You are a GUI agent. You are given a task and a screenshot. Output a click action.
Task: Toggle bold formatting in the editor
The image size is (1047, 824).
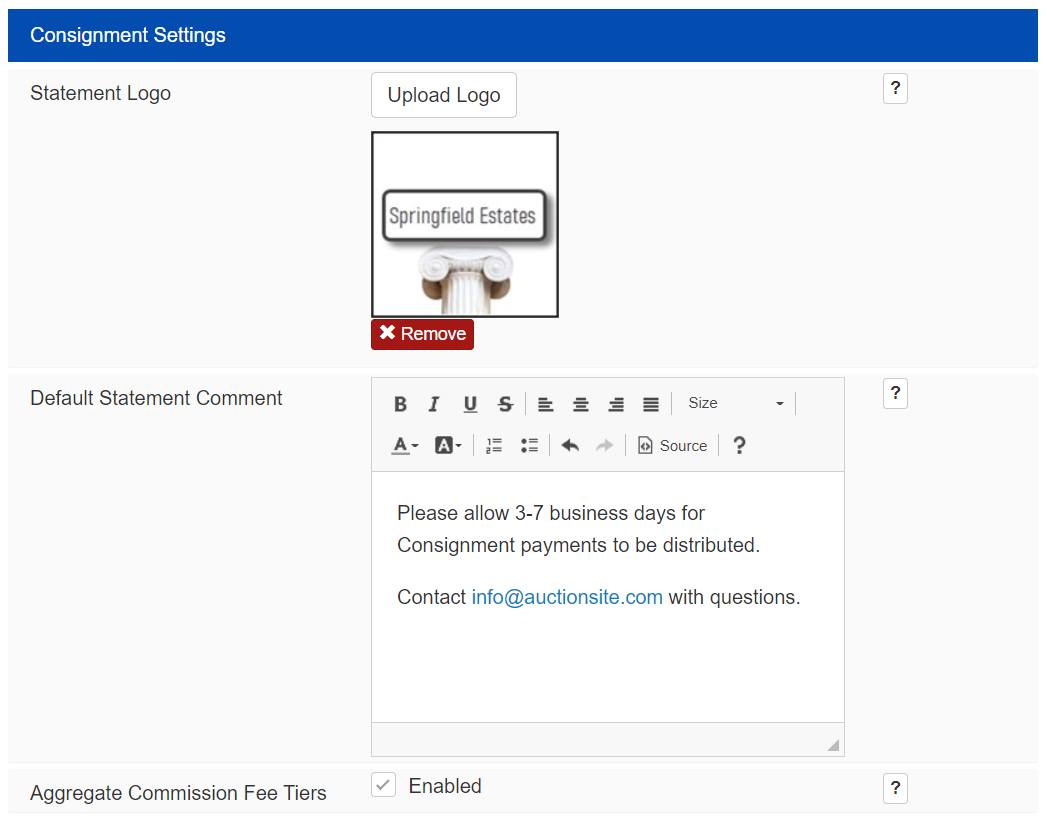tap(400, 404)
